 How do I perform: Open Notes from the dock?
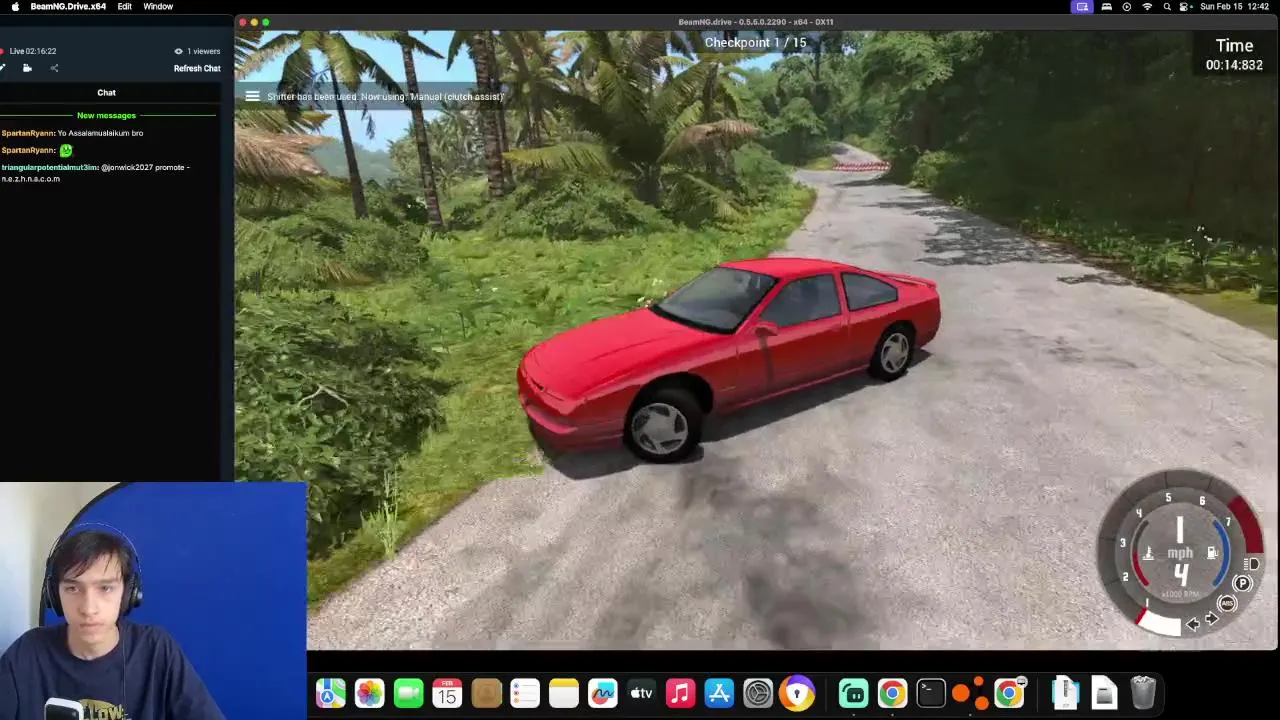564,693
